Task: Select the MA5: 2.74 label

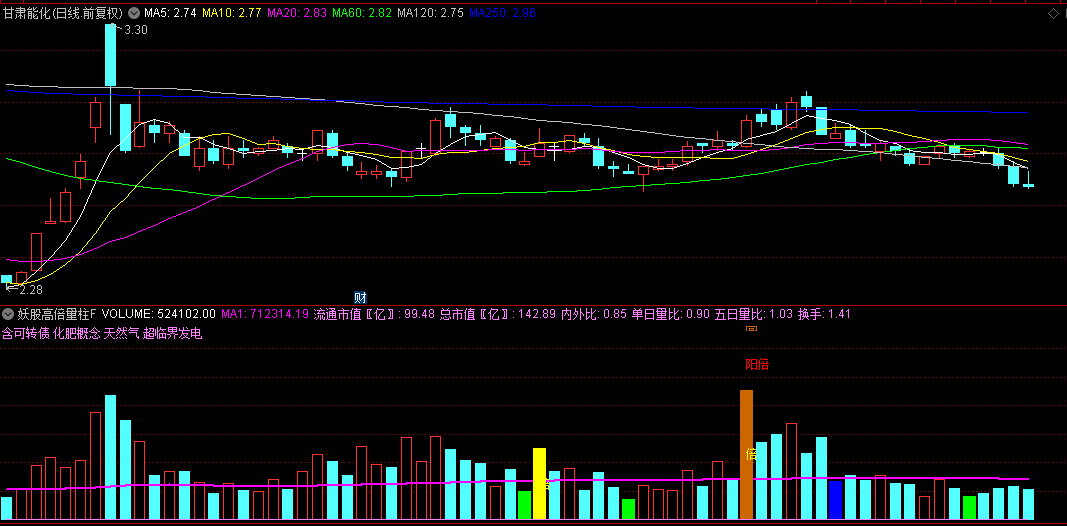Action: [x=171, y=12]
